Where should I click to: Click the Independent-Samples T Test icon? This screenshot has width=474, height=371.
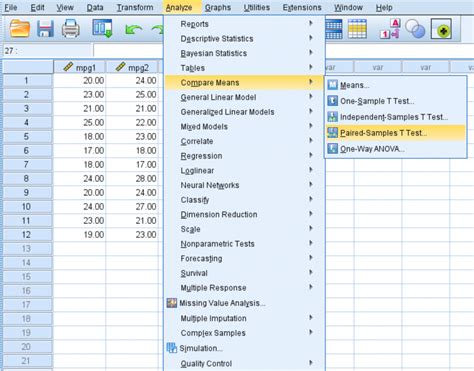[332, 117]
